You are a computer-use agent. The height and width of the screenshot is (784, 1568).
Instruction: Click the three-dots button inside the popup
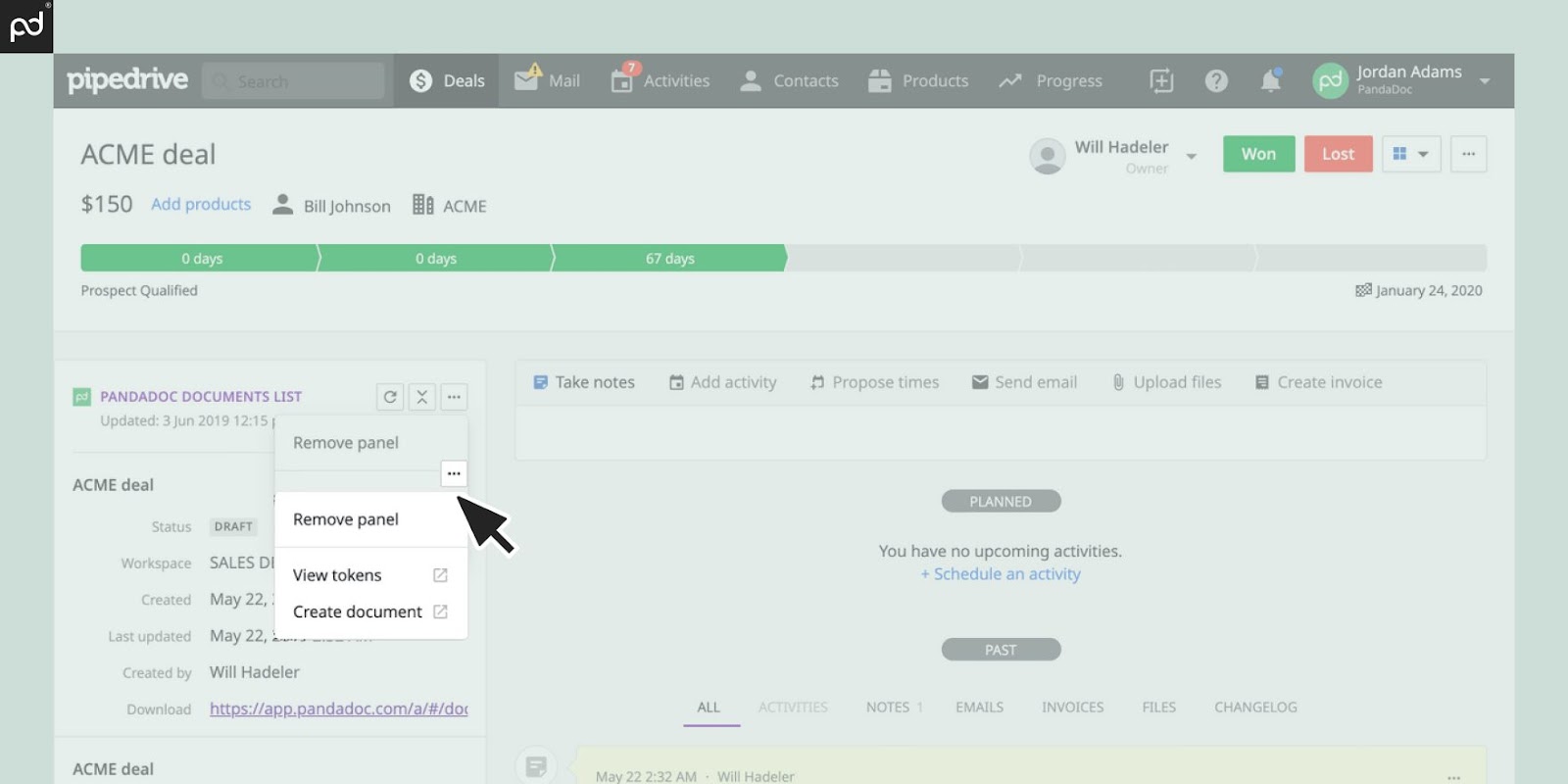click(454, 473)
